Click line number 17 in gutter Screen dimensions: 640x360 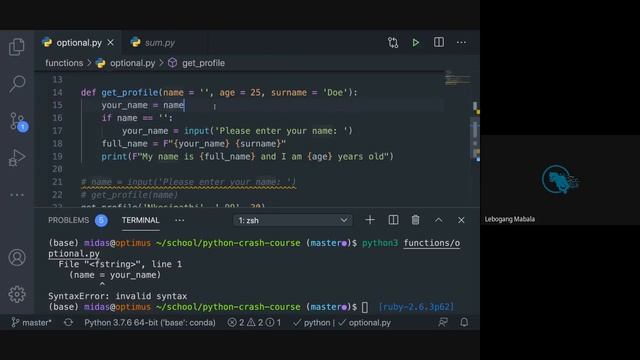click(x=57, y=131)
